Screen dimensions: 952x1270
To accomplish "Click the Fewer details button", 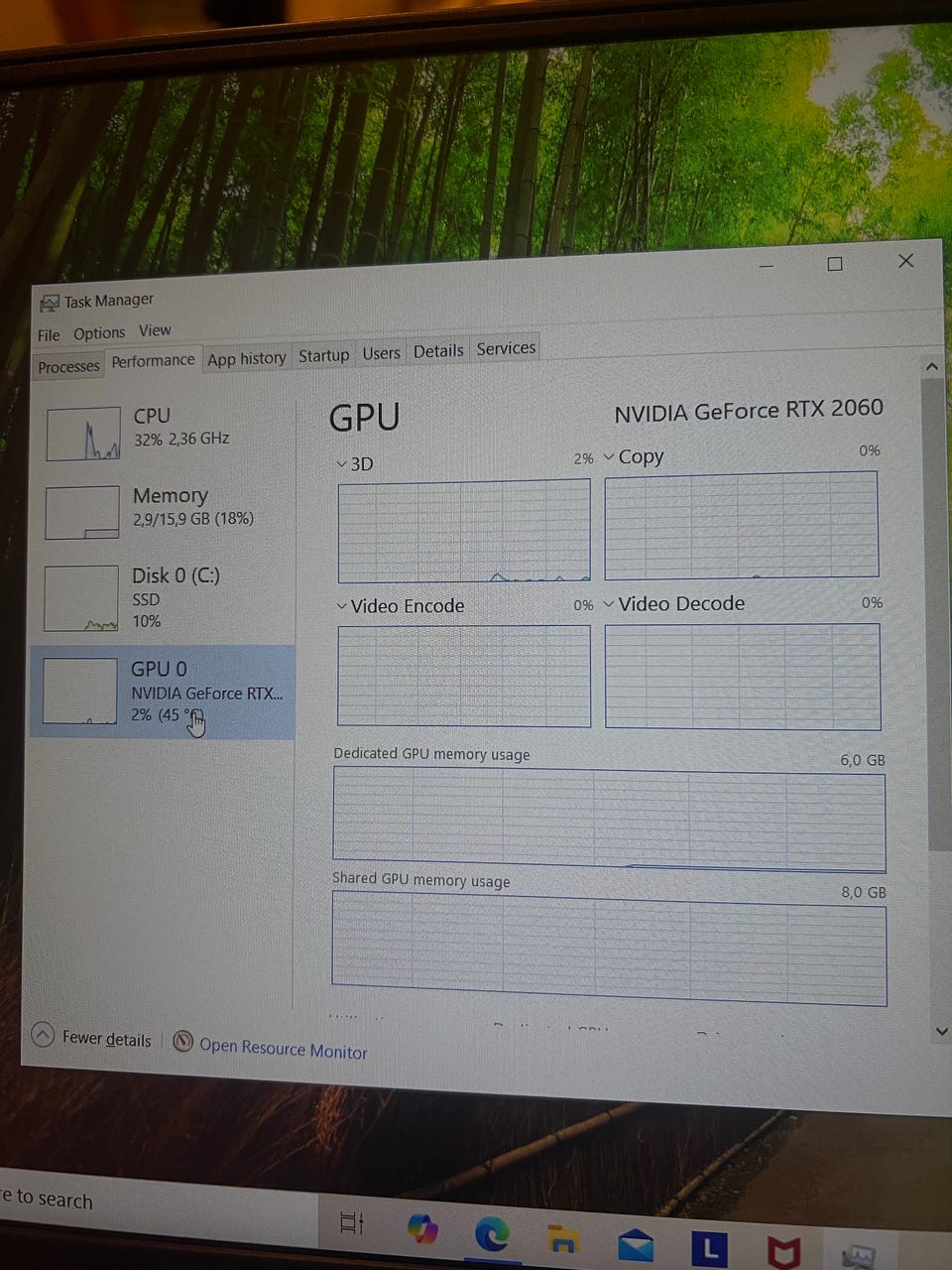I will (x=91, y=1038).
